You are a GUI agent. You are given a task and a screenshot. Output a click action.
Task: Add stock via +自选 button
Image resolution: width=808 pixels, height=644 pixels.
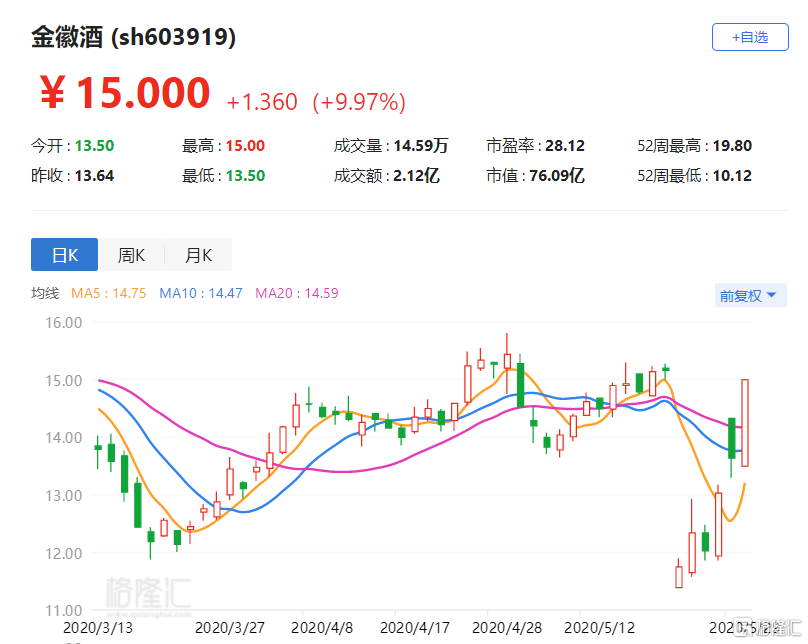pyautogui.click(x=750, y=37)
